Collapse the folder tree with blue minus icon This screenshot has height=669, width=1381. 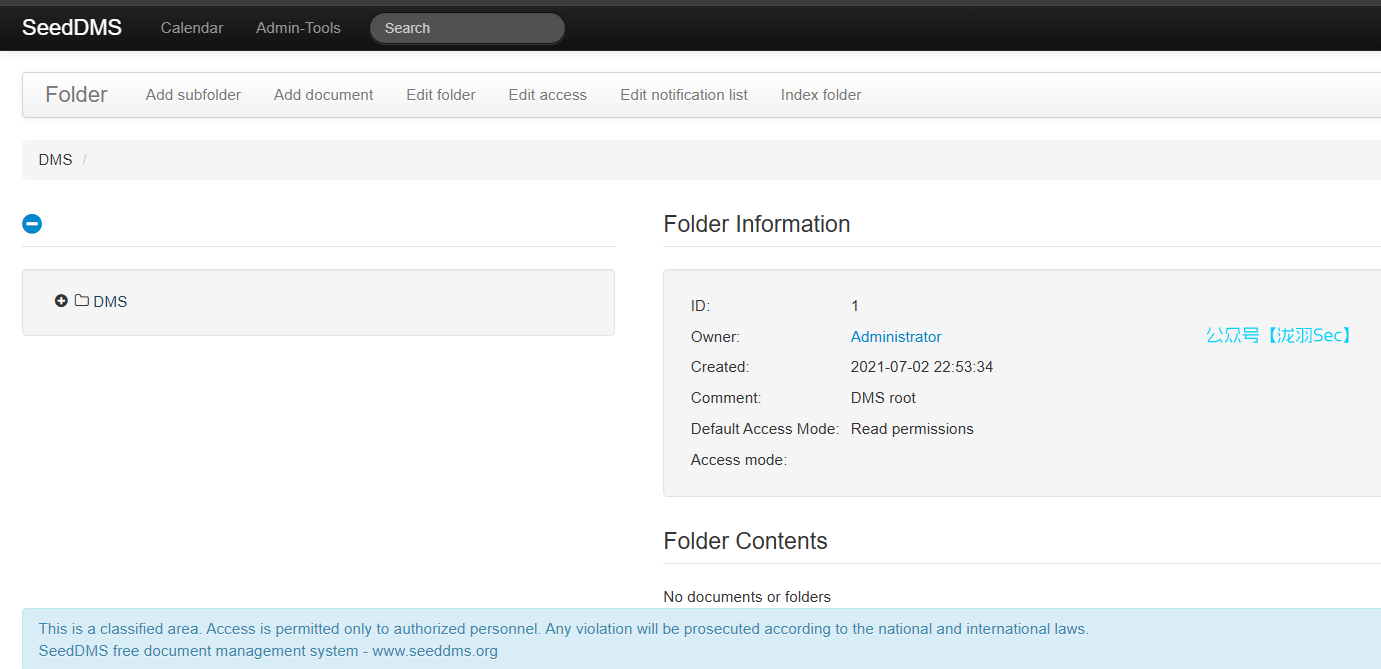click(32, 224)
